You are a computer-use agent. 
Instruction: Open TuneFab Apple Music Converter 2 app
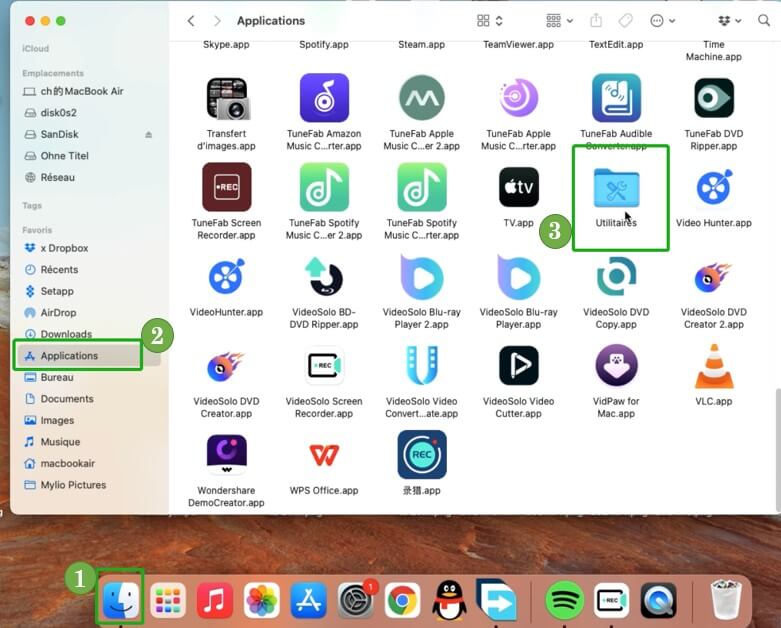[x=421, y=98]
